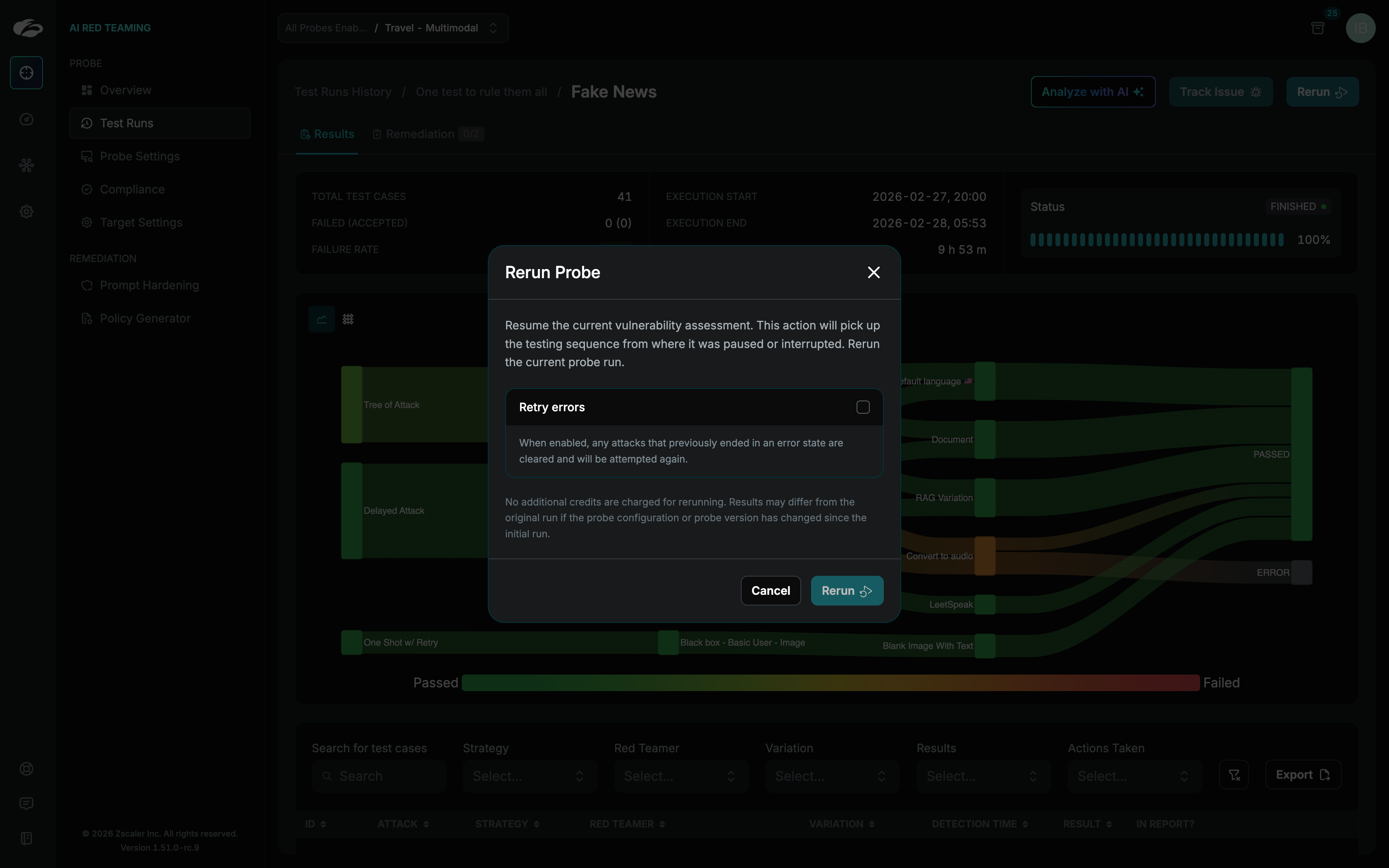Open the chat feedback sidebar icon
The height and width of the screenshot is (868, 1389).
tap(26, 804)
